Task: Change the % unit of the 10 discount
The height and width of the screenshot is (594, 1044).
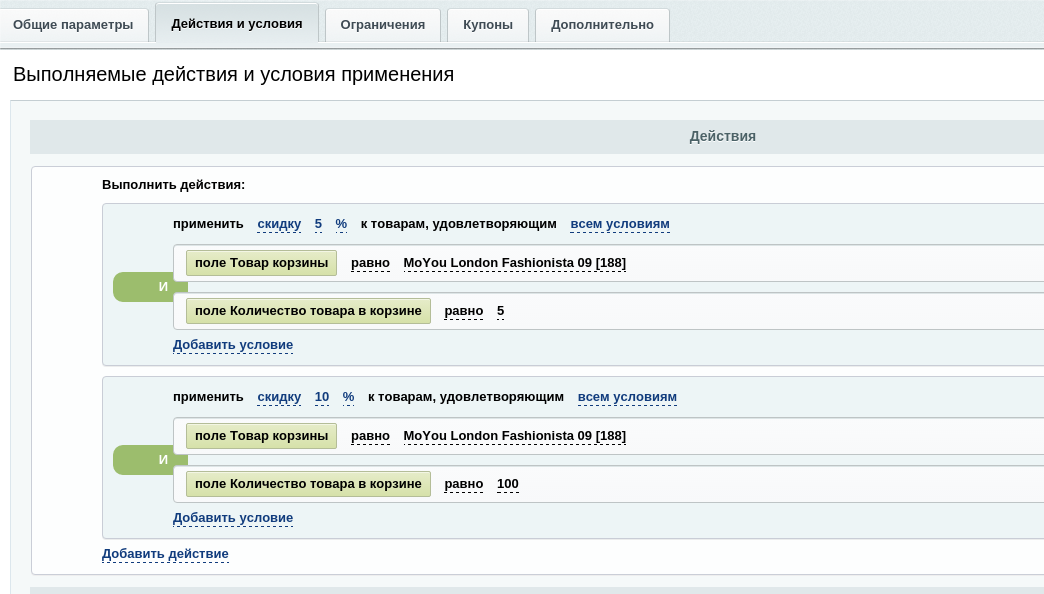Action: 348,397
